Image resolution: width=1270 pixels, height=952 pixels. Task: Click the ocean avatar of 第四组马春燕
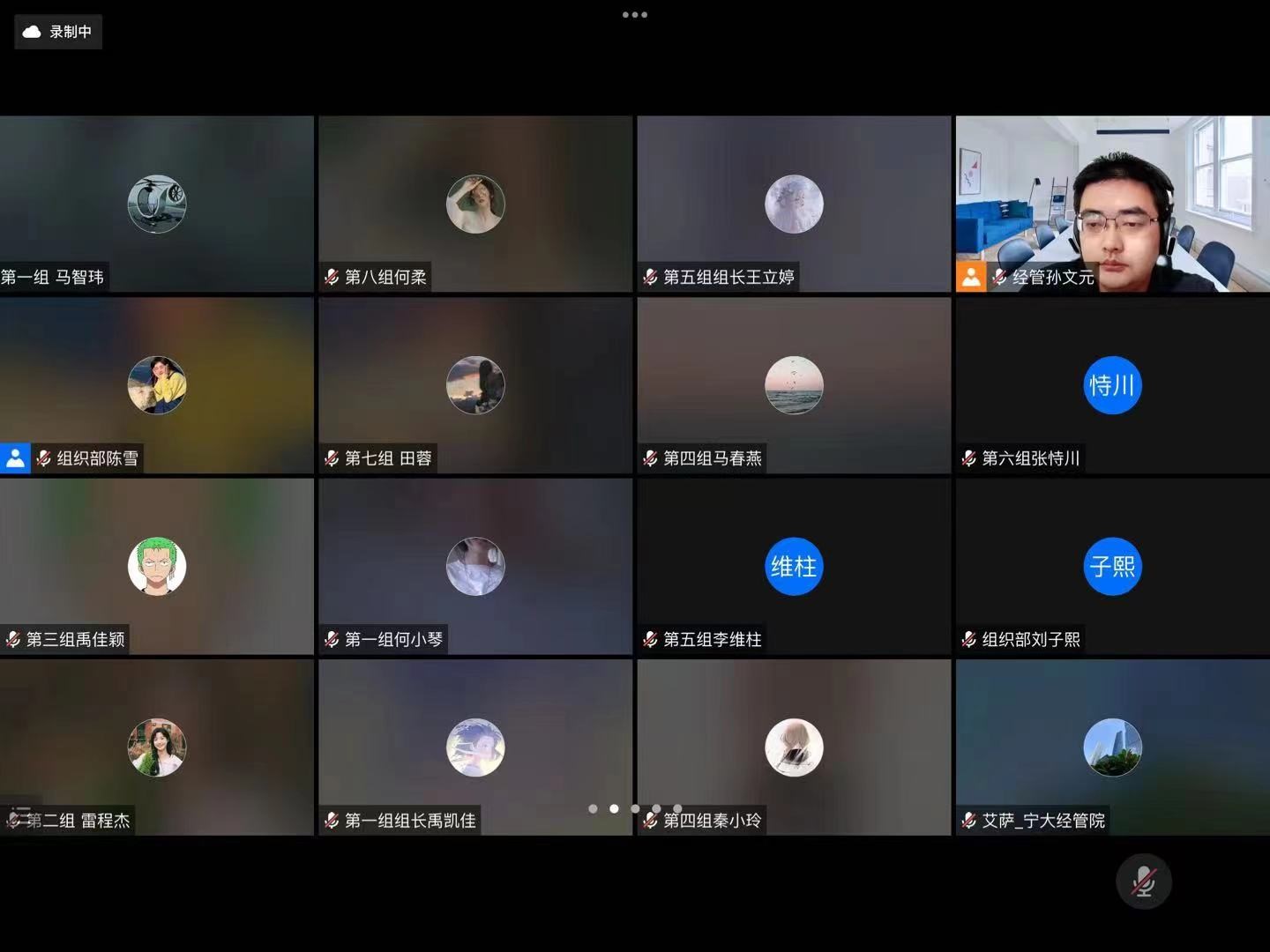794,385
